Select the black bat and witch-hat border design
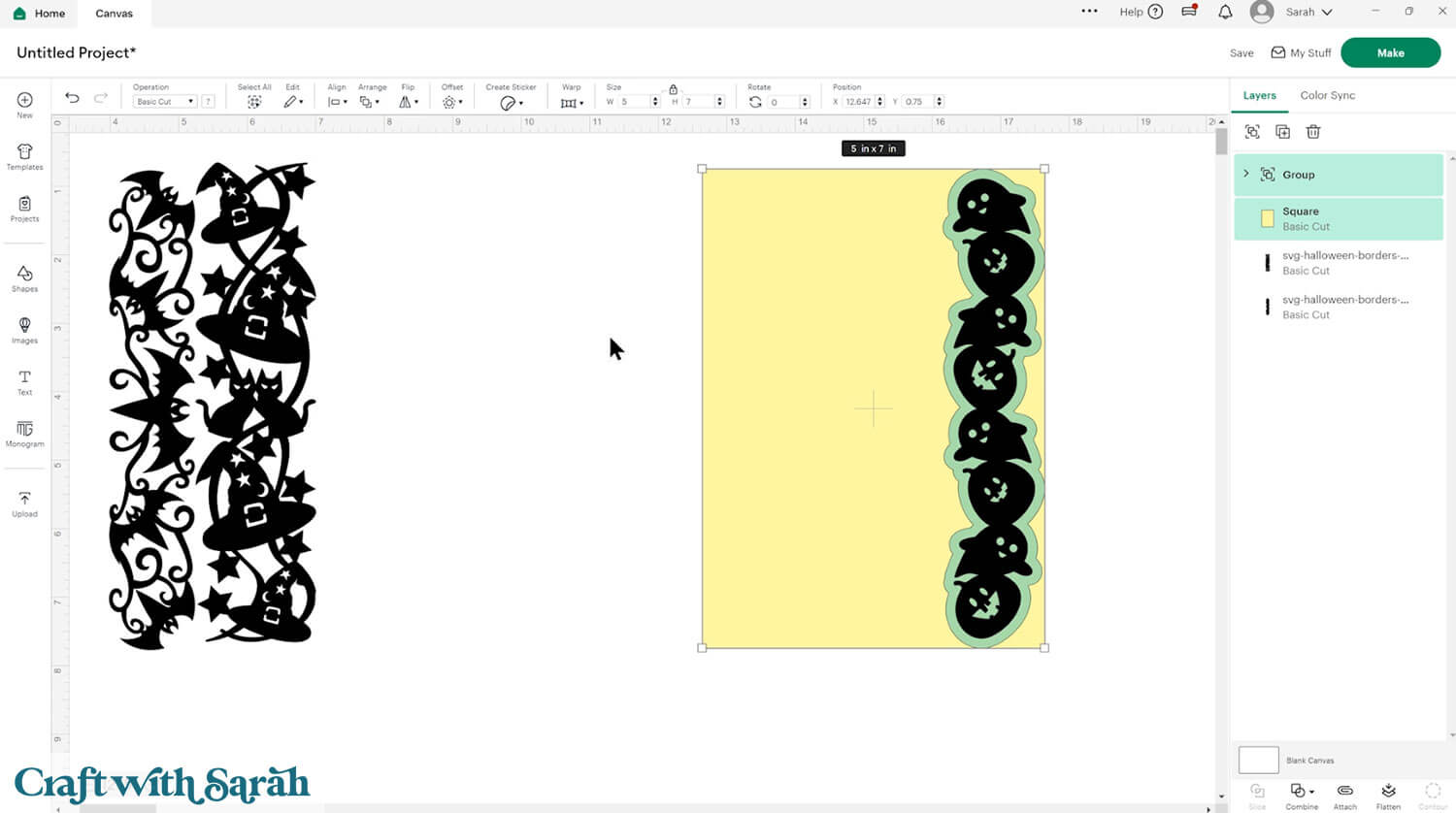 click(213, 405)
